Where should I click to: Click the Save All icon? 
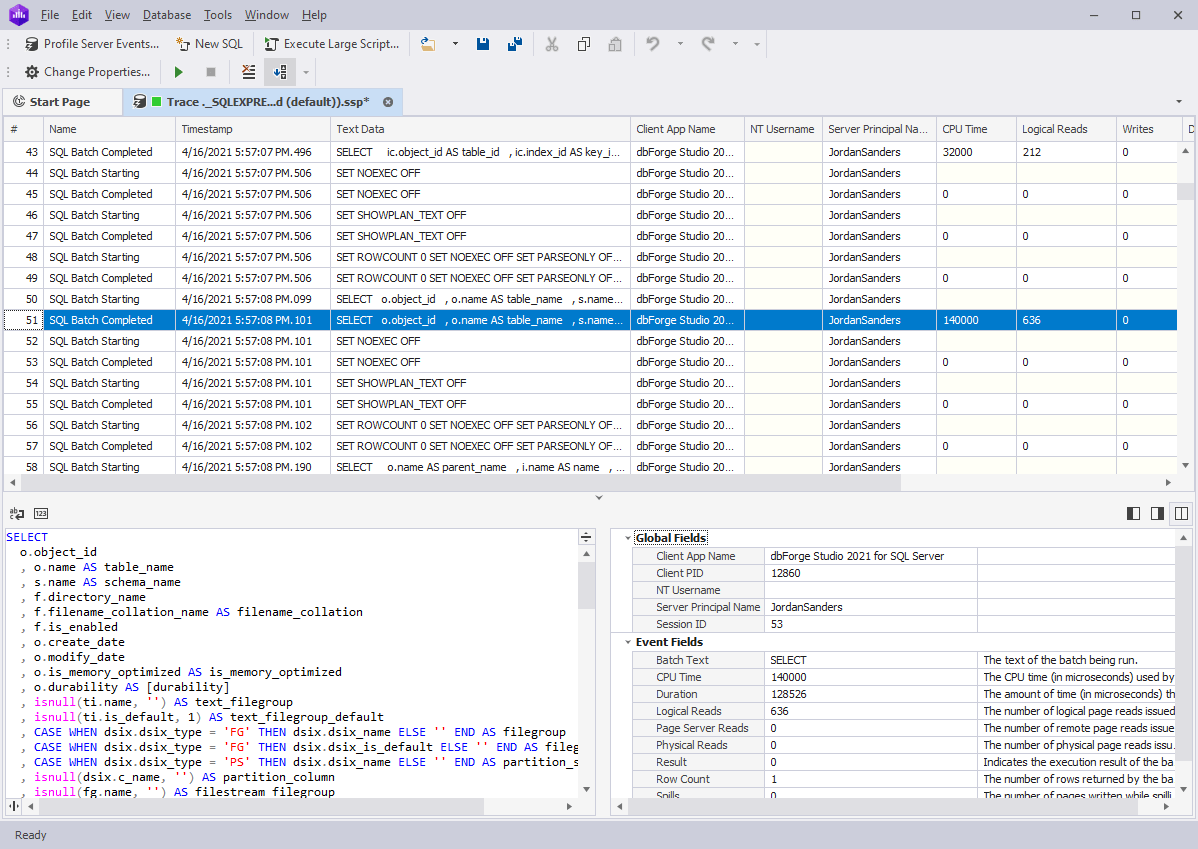pyautogui.click(x=513, y=43)
